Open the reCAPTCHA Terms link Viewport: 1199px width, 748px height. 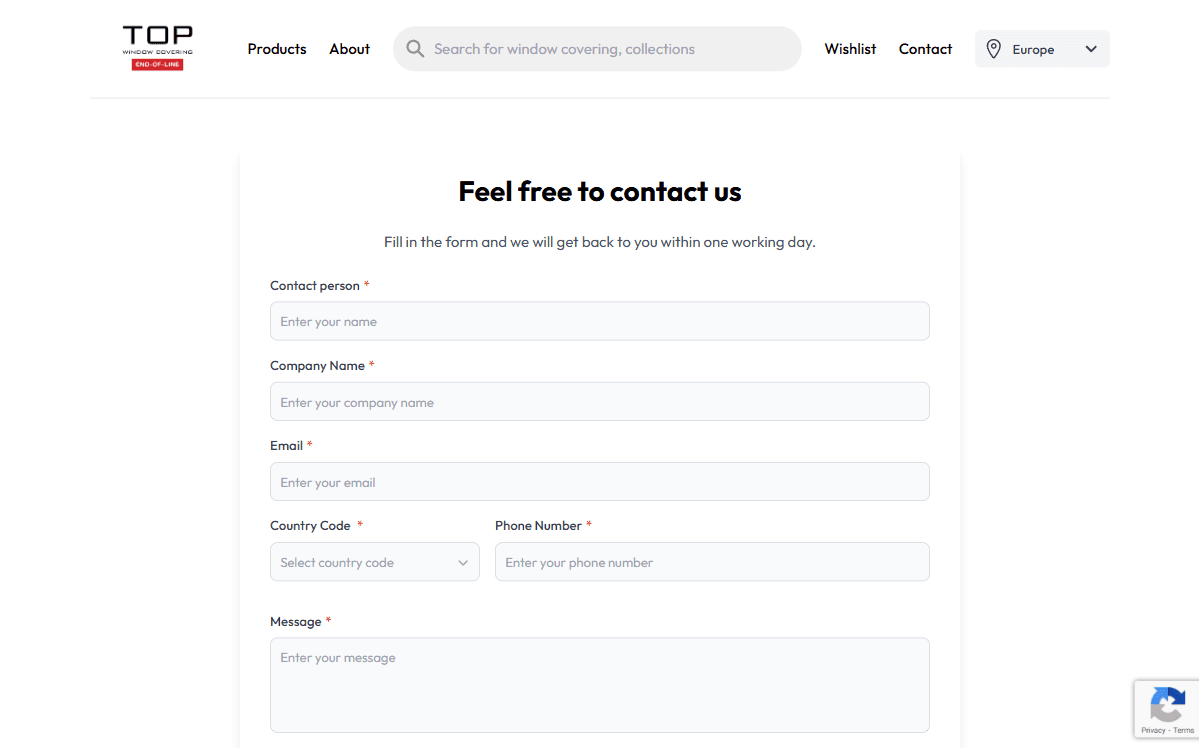(1183, 731)
